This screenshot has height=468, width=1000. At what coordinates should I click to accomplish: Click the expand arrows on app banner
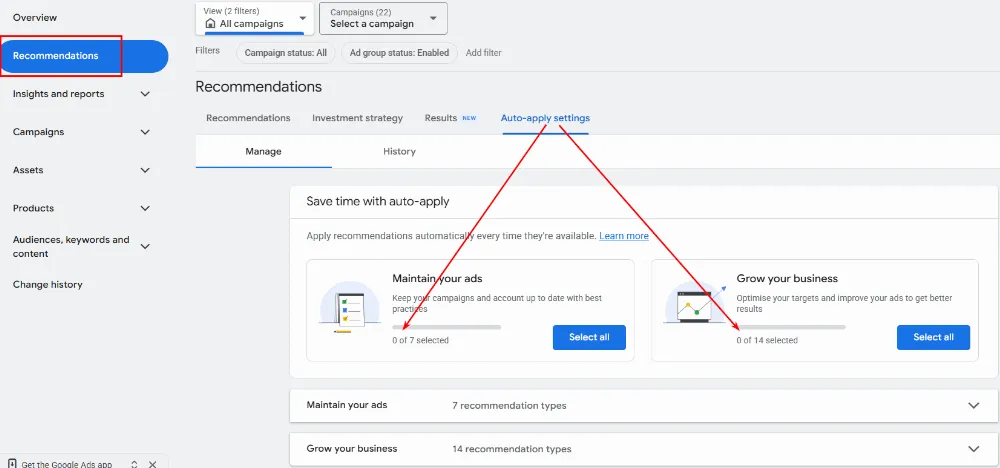pyautogui.click(x=134, y=464)
